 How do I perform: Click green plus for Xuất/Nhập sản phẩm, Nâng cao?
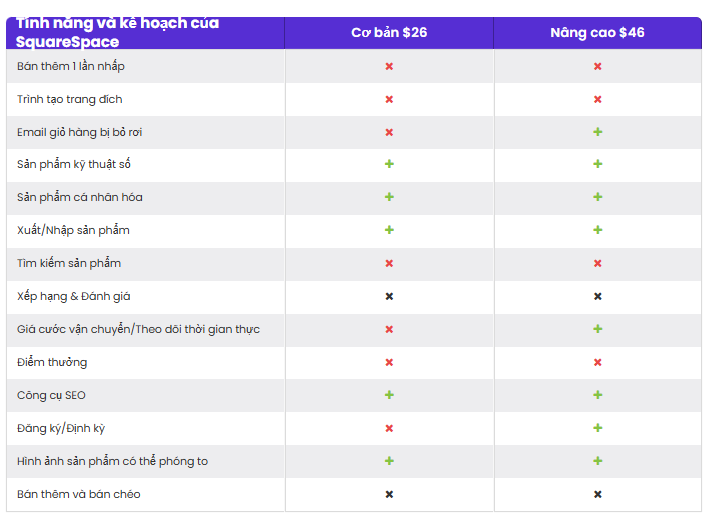click(x=597, y=230)
